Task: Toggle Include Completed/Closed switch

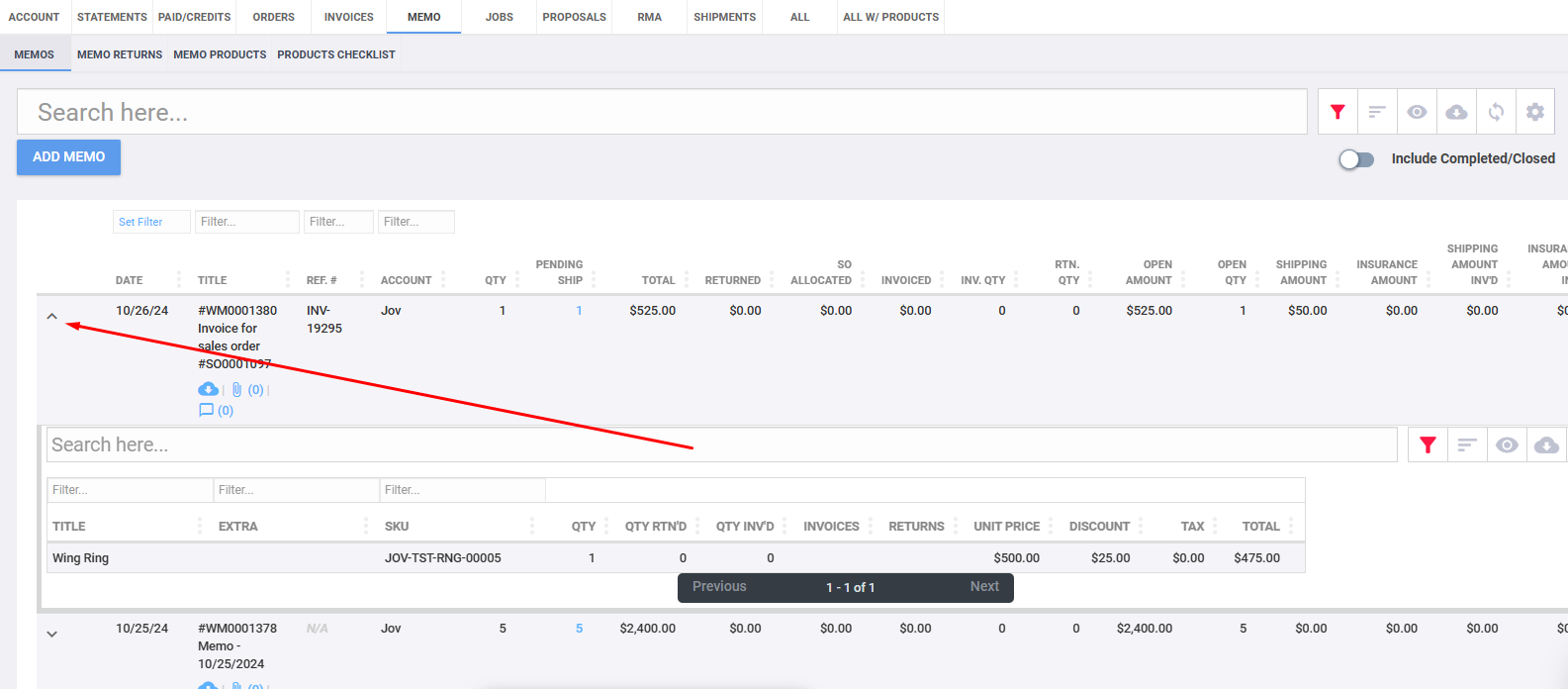Action: (x=1356, y=159)
